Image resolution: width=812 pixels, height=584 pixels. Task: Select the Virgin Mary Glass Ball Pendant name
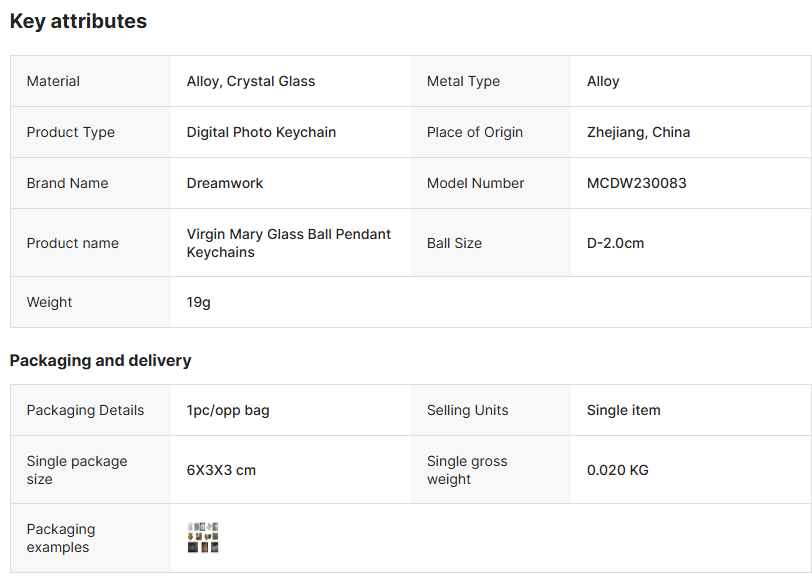[288, 243]
